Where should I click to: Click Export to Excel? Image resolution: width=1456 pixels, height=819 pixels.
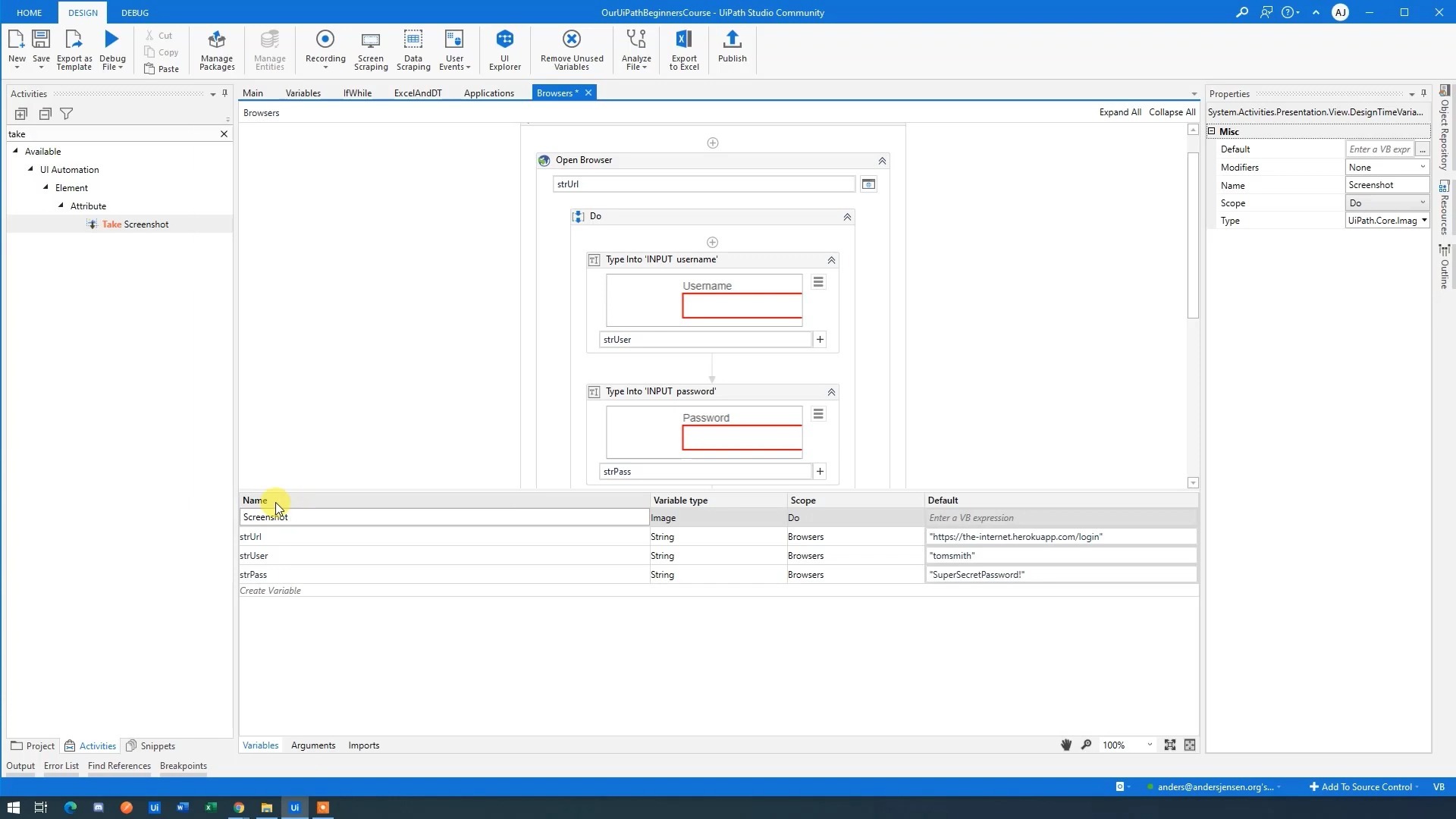coord(684,50)
